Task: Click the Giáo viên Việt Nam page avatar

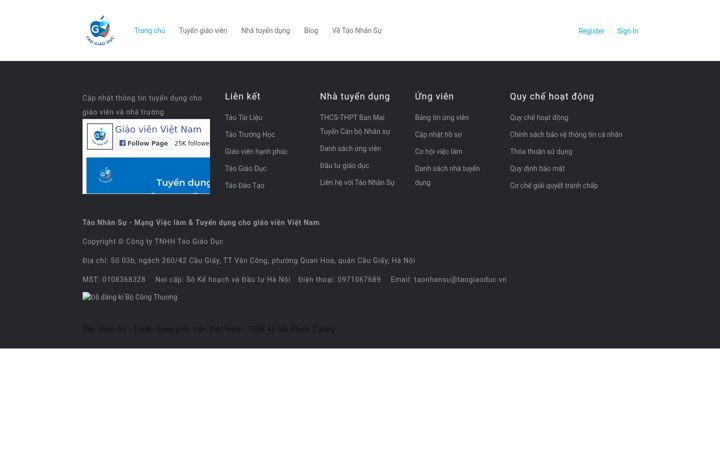Action: [x=100, y=136]
